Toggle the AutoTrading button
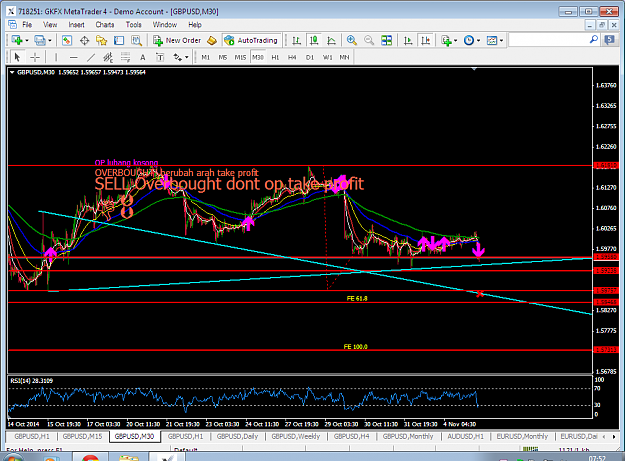 click(252, 40)
